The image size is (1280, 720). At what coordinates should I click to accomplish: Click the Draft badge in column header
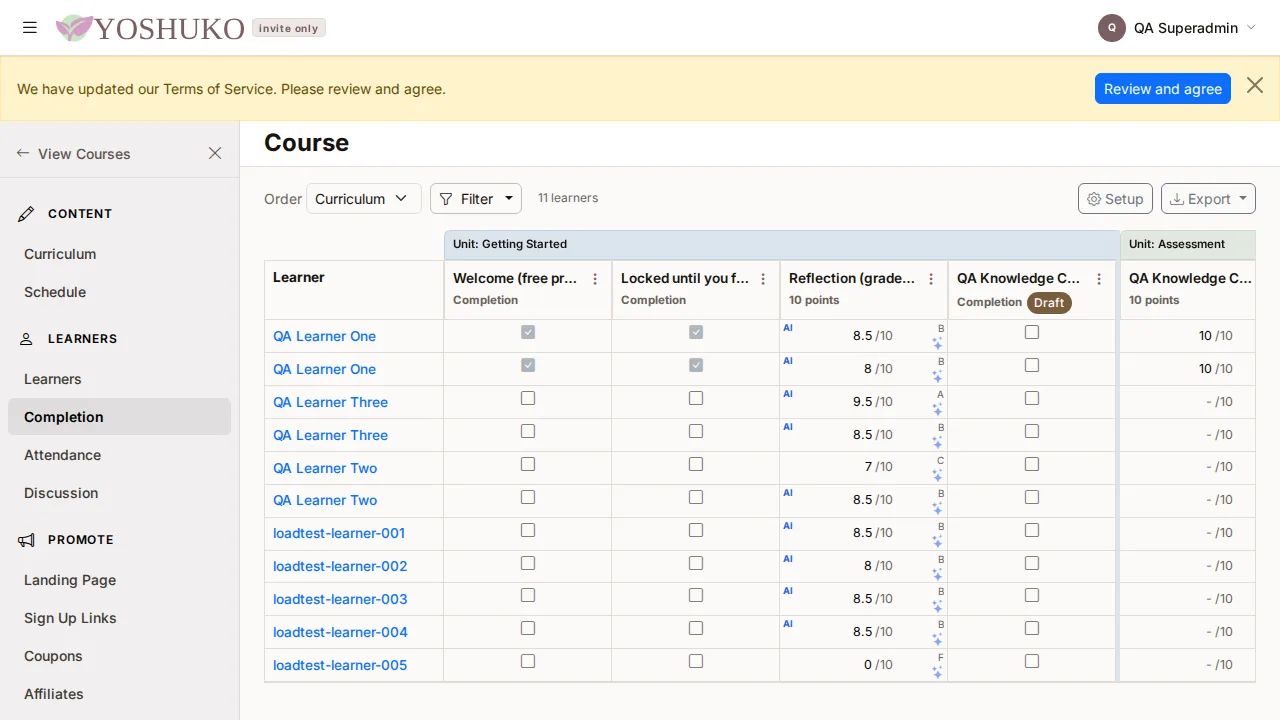click(1049, 302)
